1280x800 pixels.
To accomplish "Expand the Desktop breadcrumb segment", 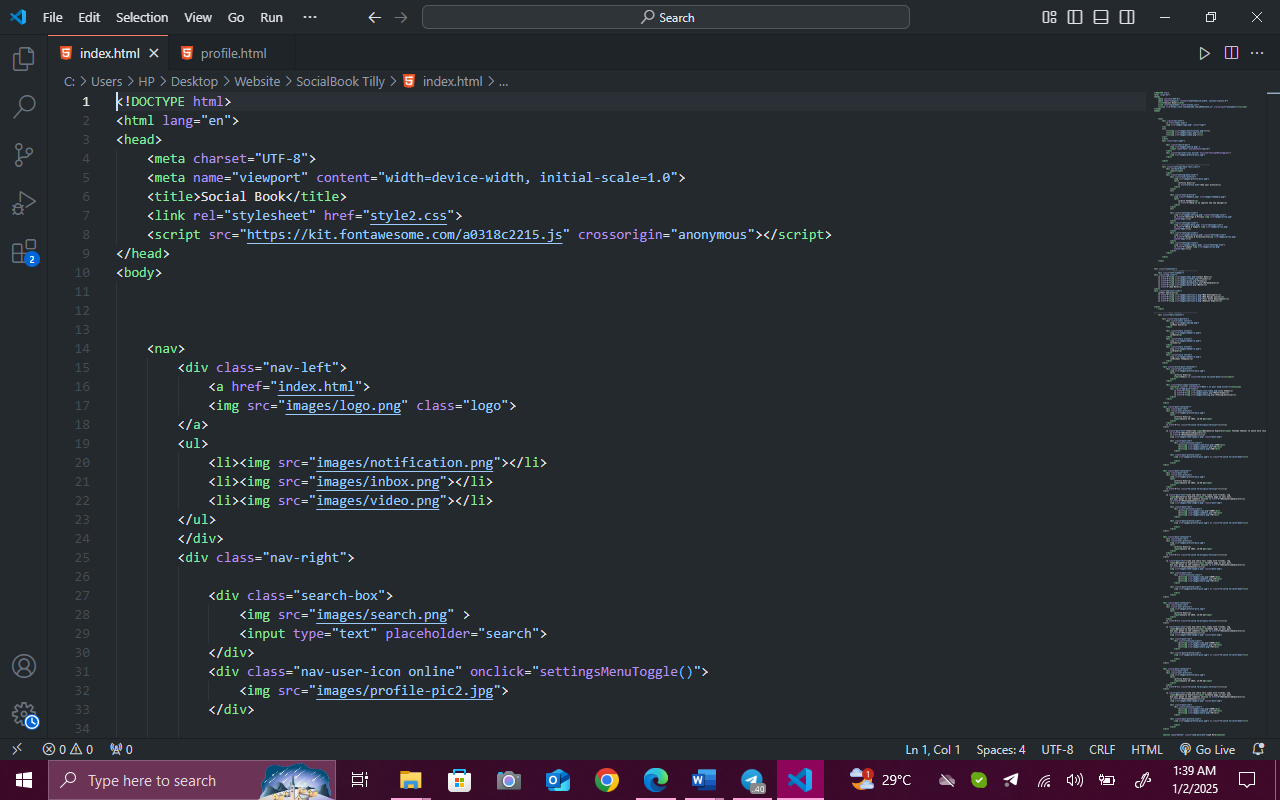I will 194,82.
